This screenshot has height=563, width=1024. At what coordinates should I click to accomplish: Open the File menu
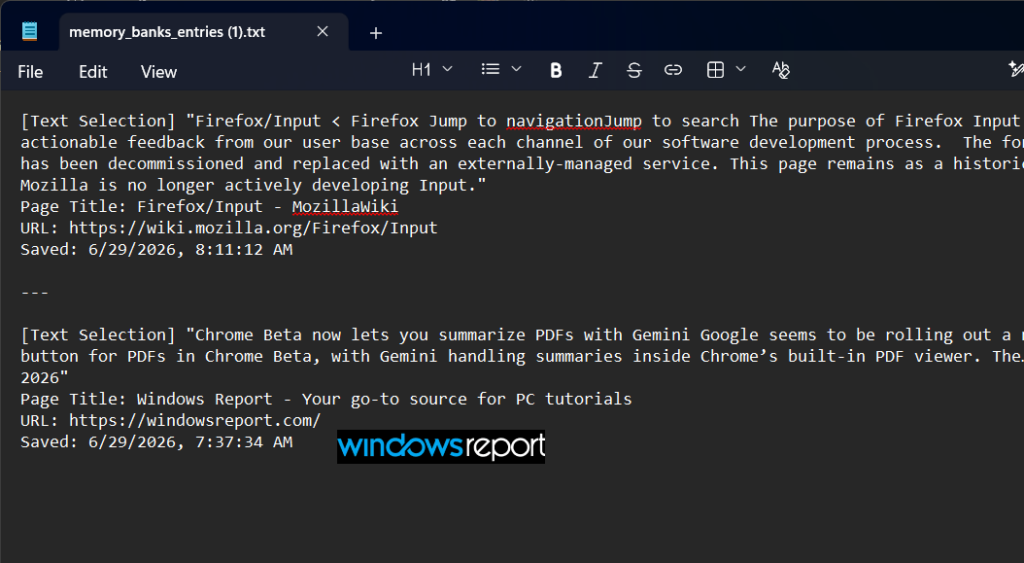(x=30, y=72)
